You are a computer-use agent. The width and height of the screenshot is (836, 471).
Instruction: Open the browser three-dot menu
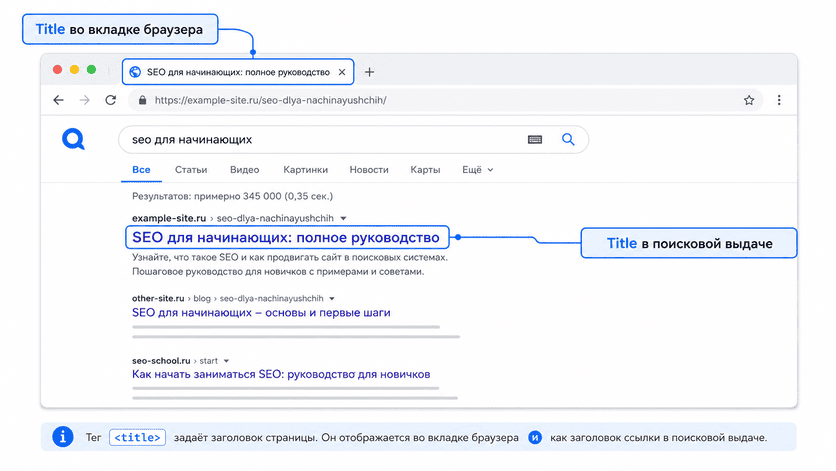point(779,100)
